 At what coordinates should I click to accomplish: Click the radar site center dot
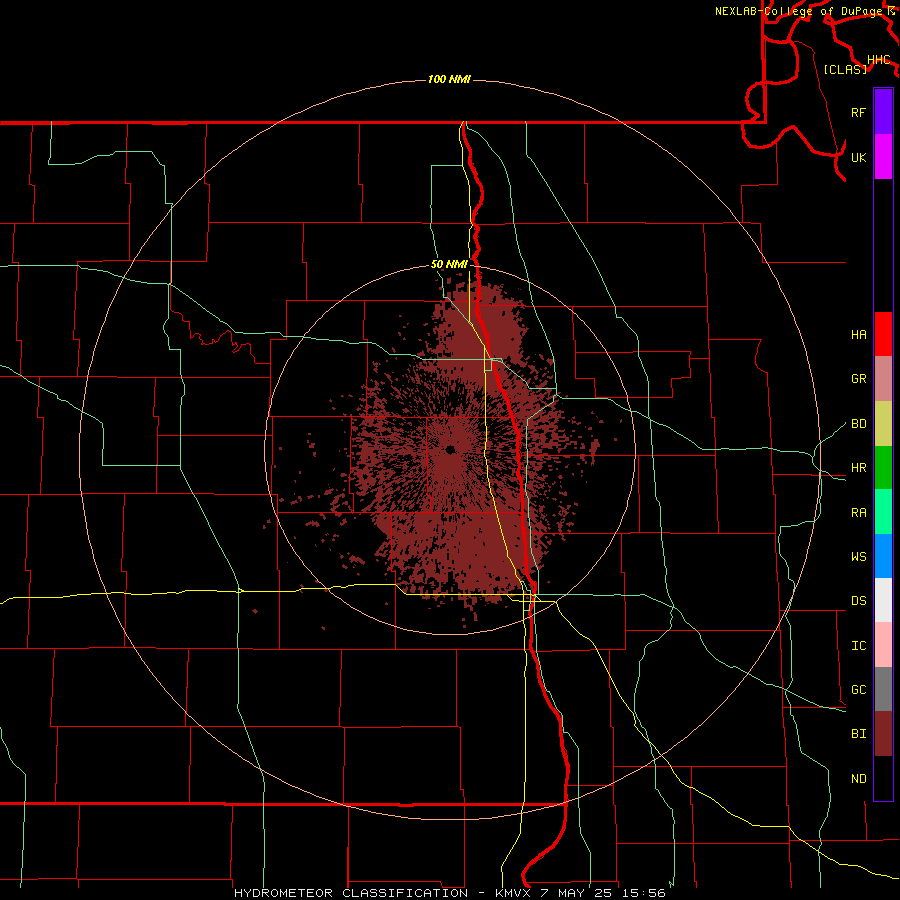451,449
